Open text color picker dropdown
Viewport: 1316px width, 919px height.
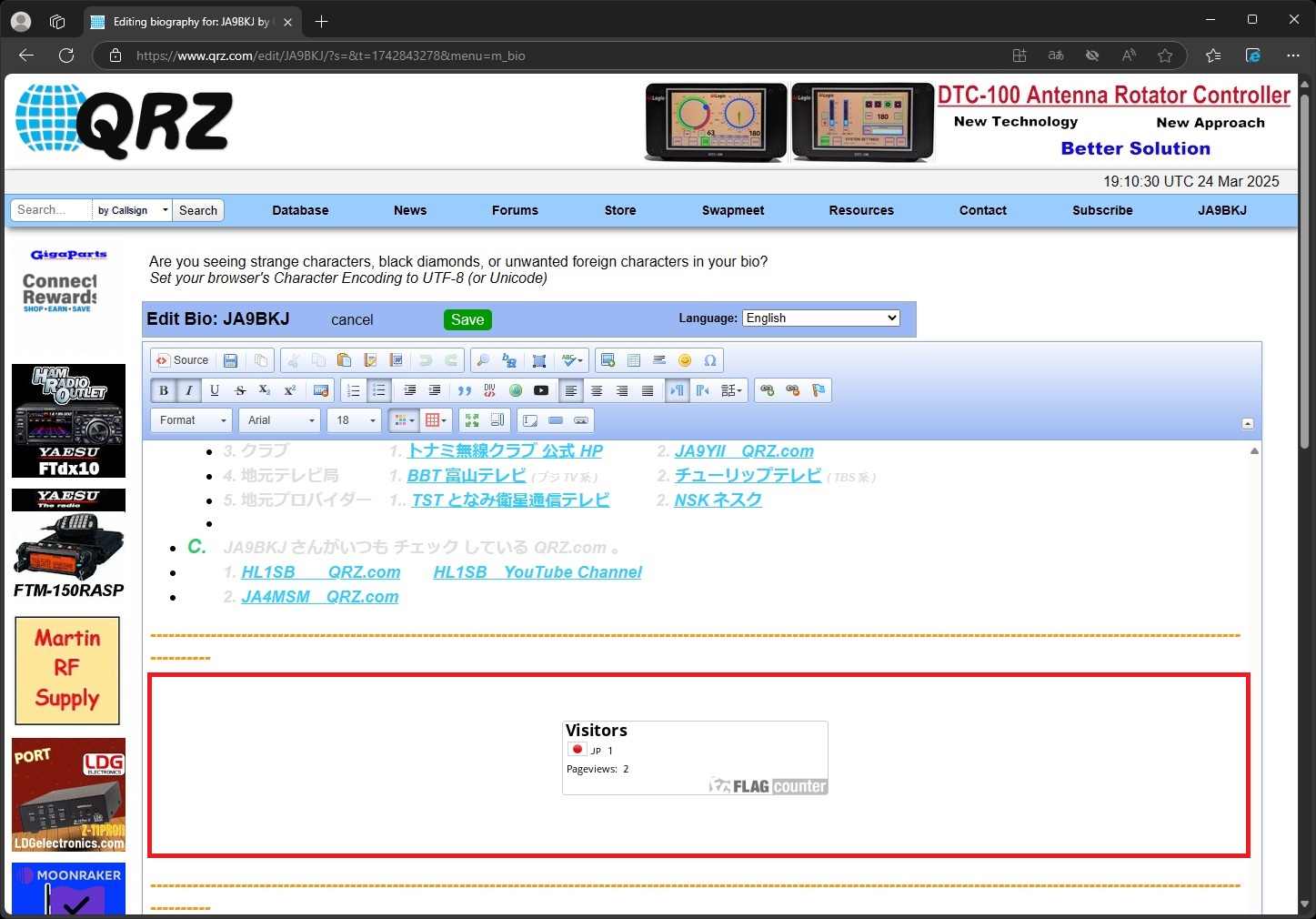pyautogui.click(x=403, y=420)
